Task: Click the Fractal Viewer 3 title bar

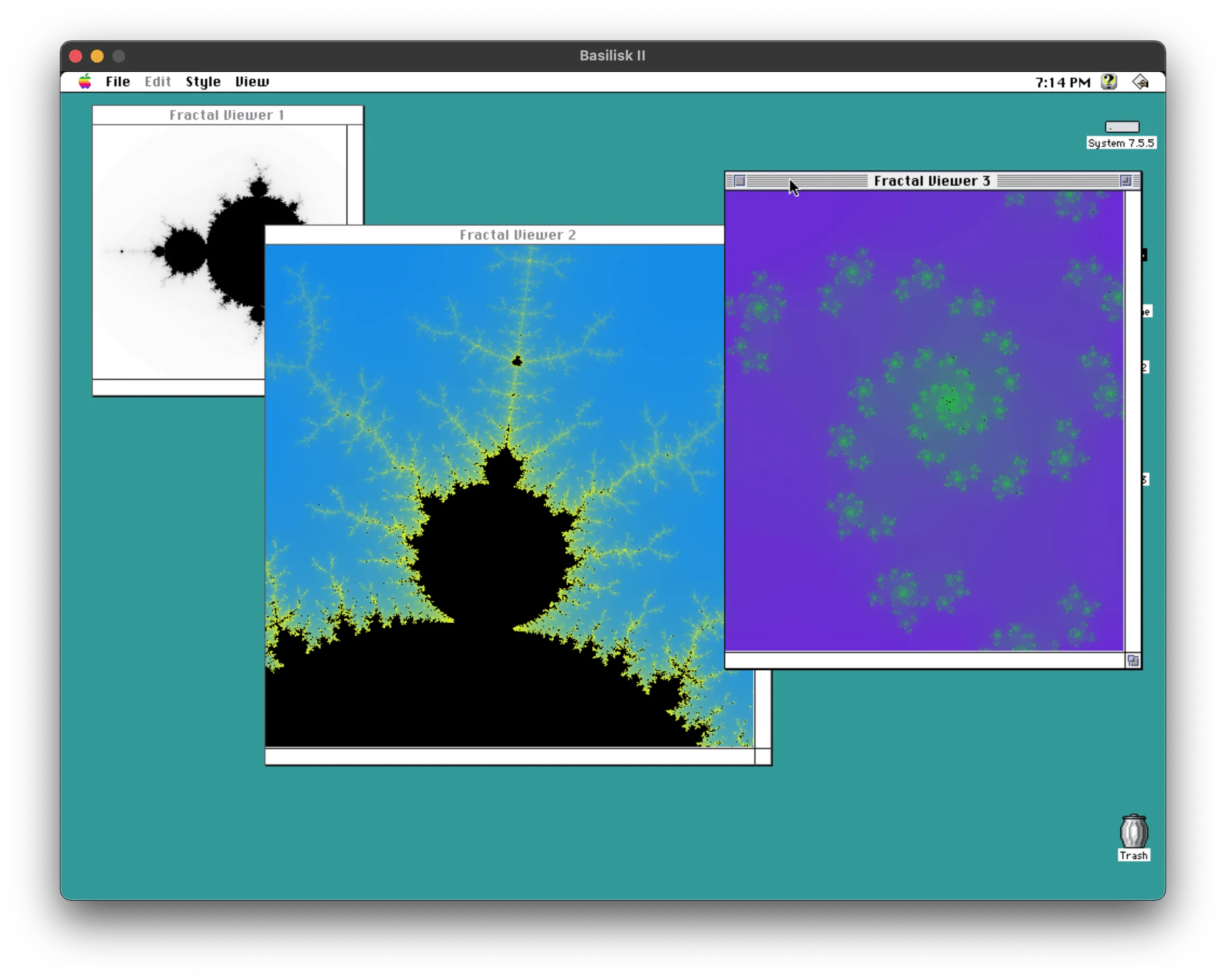Action: coord(932,181)
